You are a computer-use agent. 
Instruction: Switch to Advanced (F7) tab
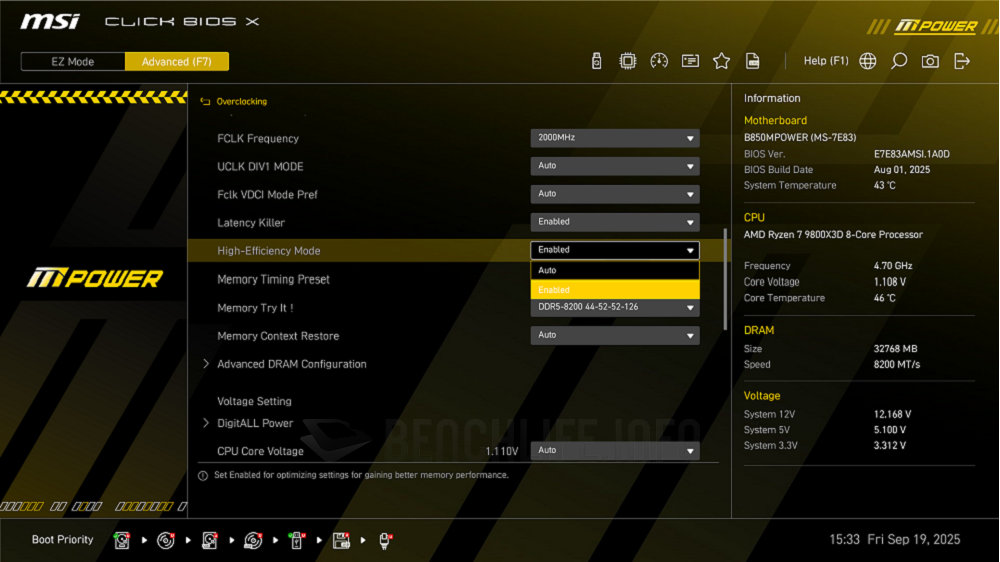[x=177, y=61]
